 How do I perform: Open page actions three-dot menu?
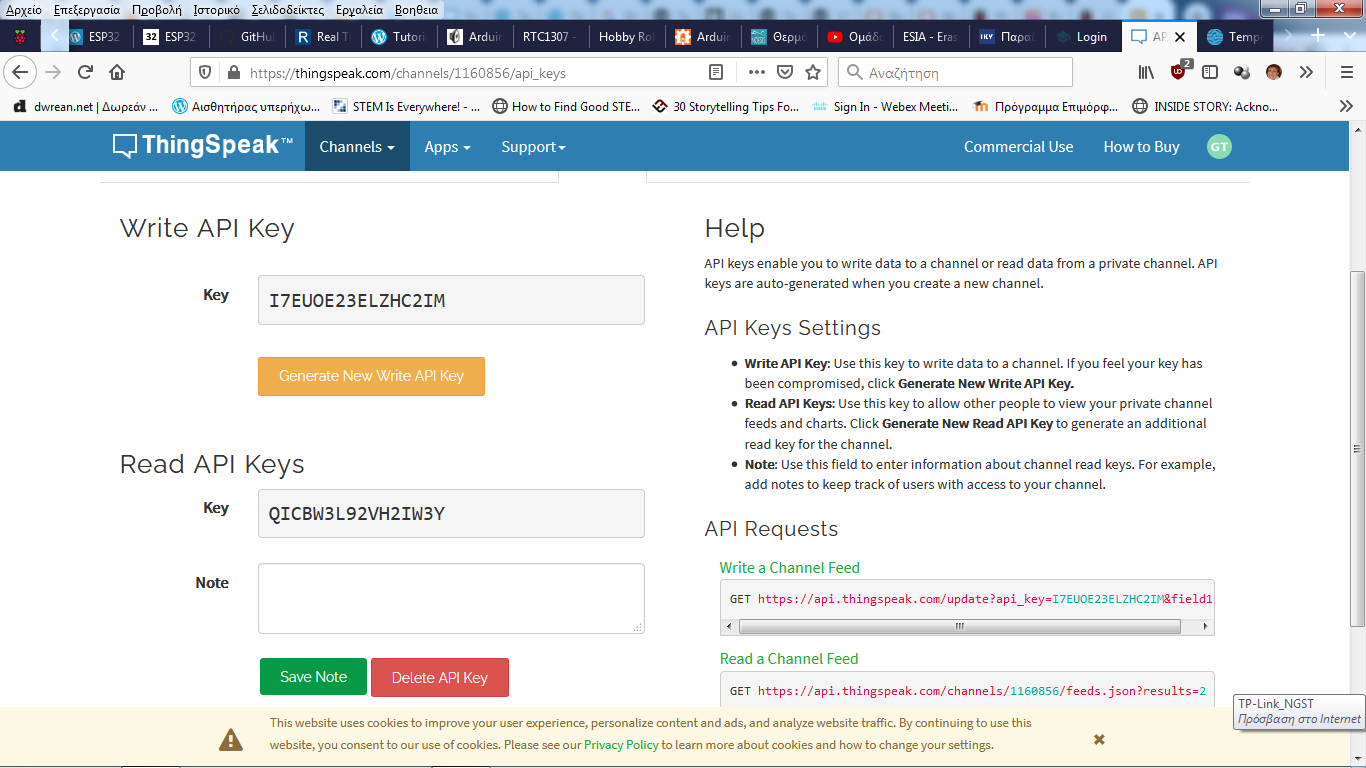point(757,72)
